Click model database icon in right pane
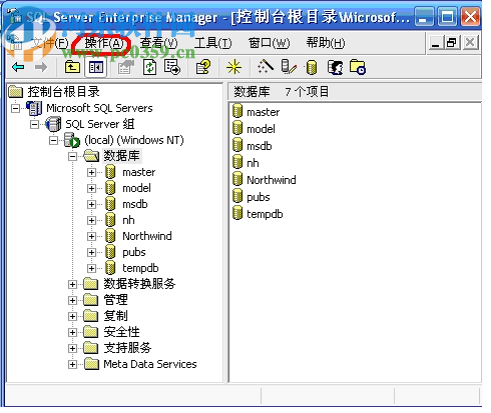Image resolution: width=491 pixels, height=413 pixels. pyautogui.click(x=237, y=128)
